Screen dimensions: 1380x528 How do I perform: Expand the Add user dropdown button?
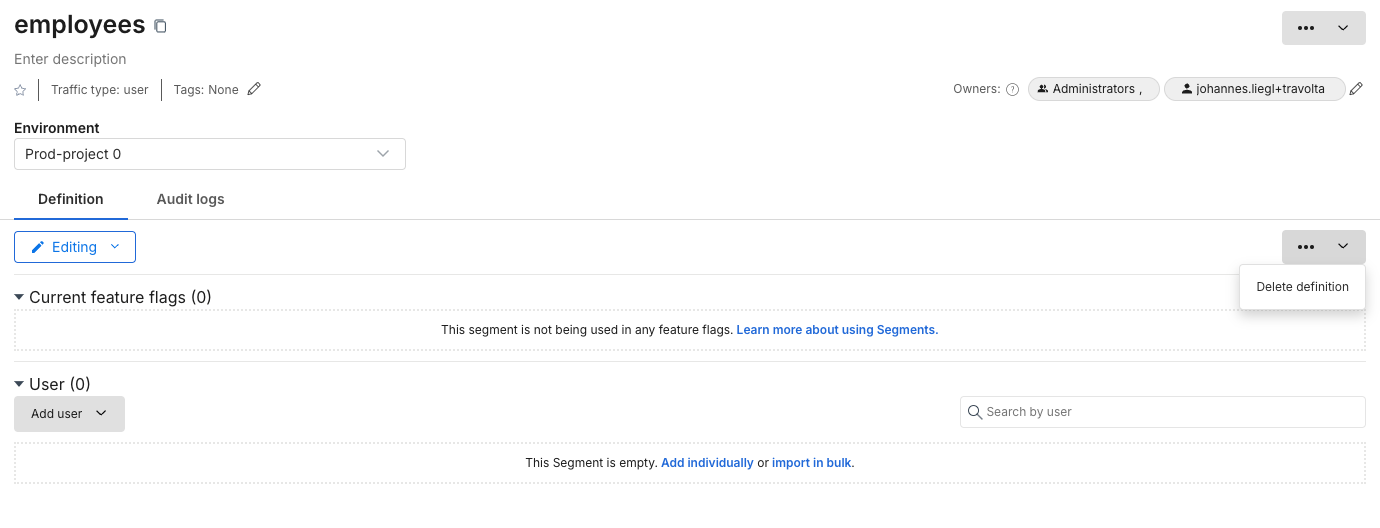69,414
